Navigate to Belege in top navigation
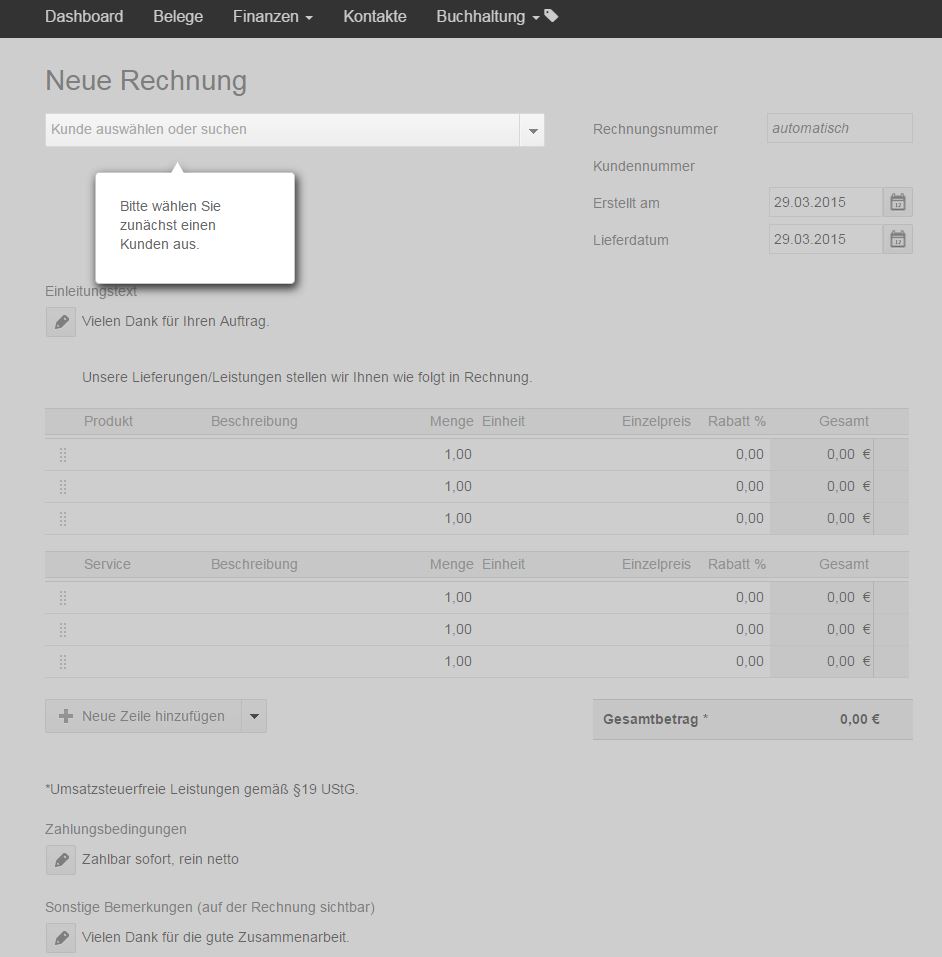 (x=178, y=17)
